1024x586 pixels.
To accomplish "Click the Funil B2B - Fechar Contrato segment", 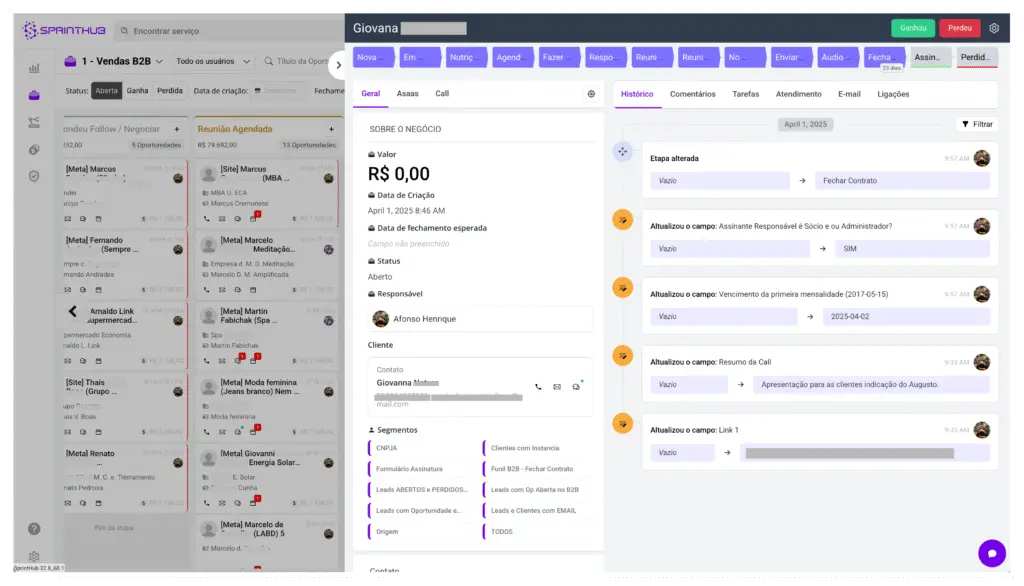I will point(532,469).
